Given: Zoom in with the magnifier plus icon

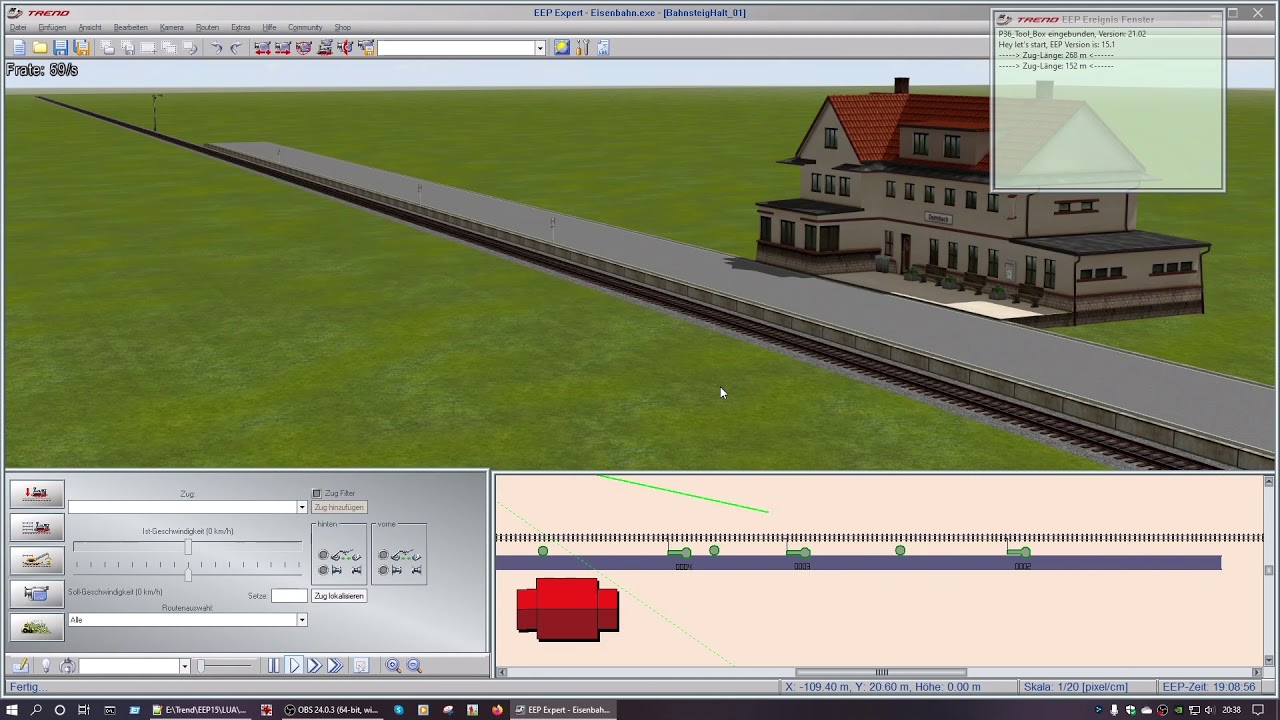Looking at the screenshot, I should point(393,666).
